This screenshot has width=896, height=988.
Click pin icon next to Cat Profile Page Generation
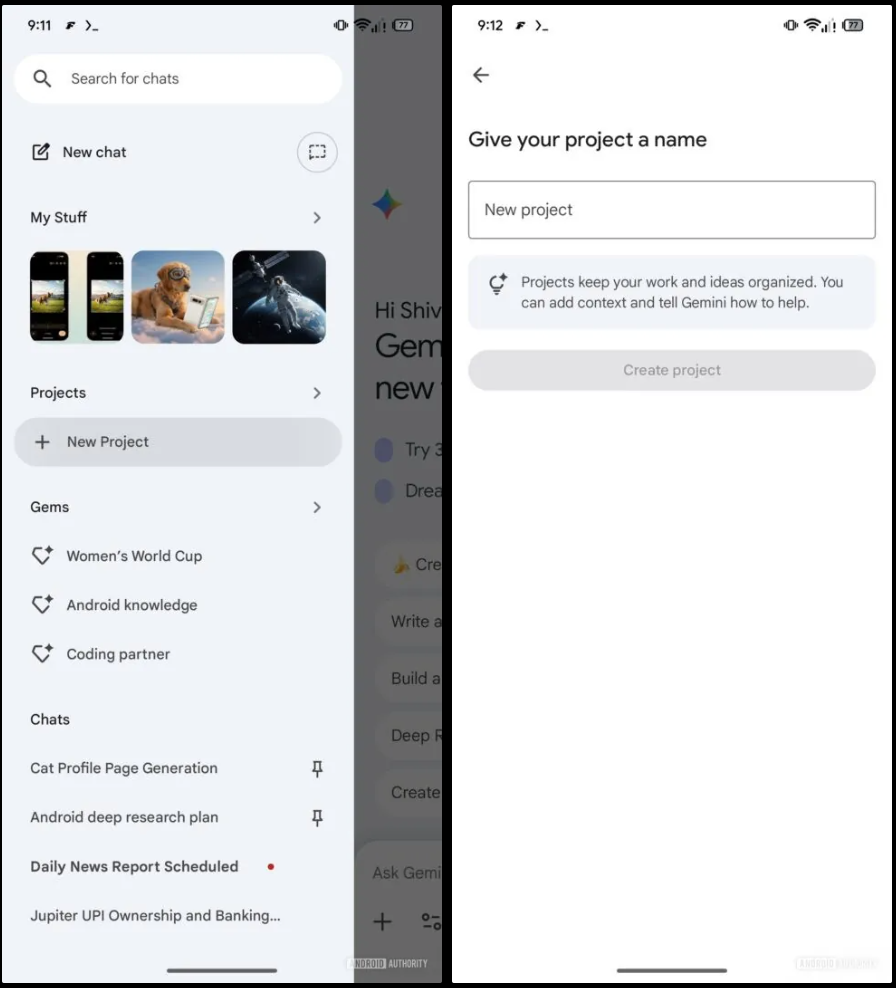[317, 769]
